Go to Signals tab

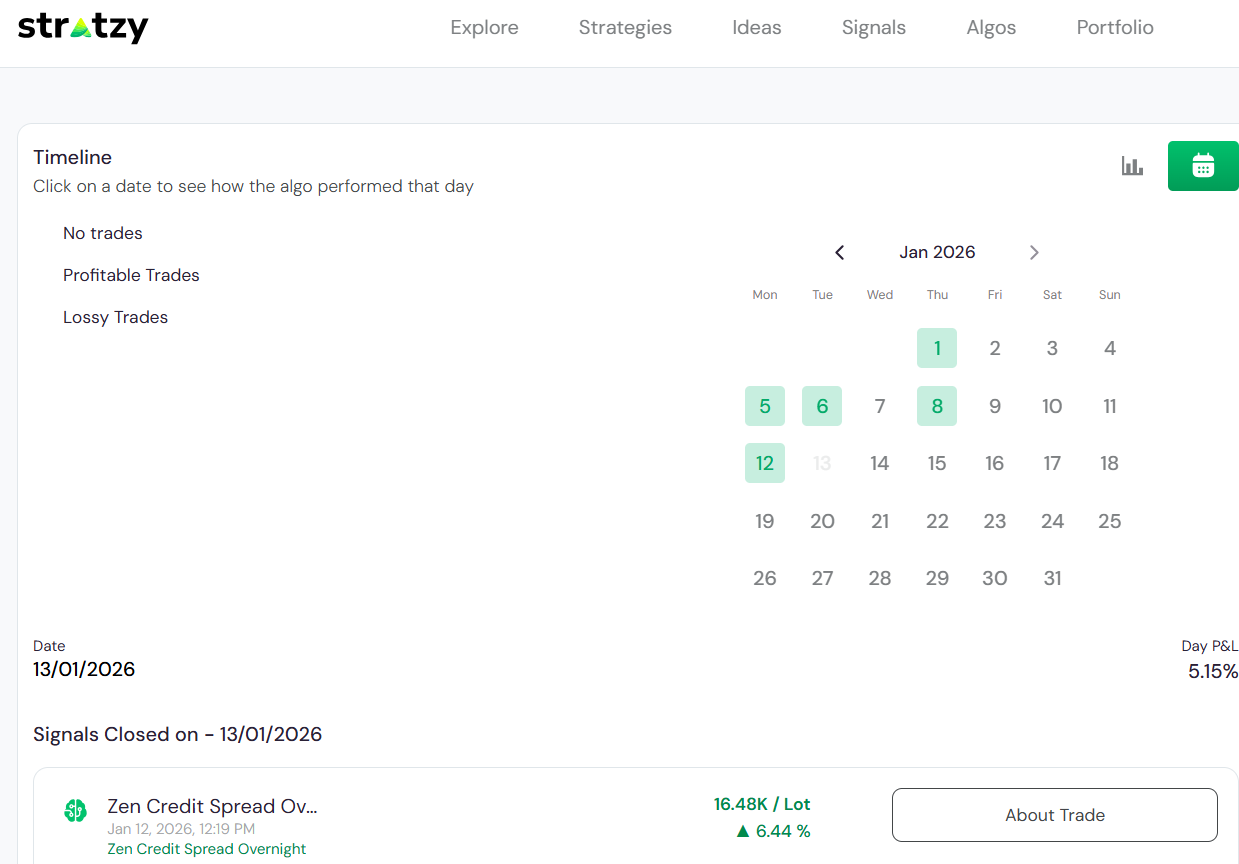click(x=873, y=28)
